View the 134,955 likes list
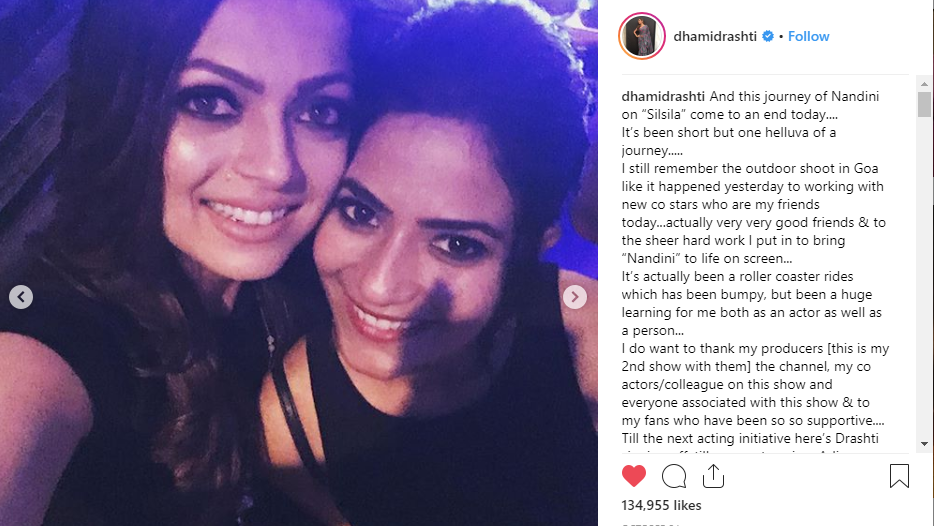 [661, 505]
